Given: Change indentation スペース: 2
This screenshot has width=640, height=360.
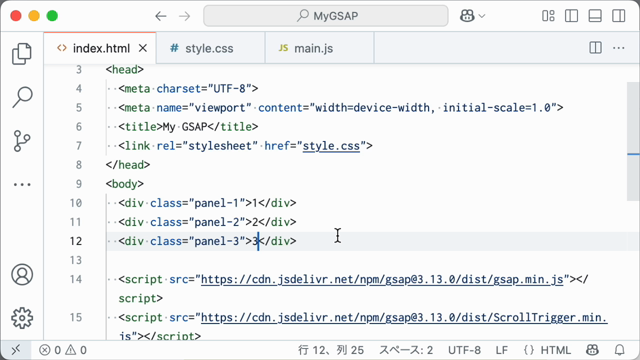Looking at the screenshot, I should click(x=406, y=350).
